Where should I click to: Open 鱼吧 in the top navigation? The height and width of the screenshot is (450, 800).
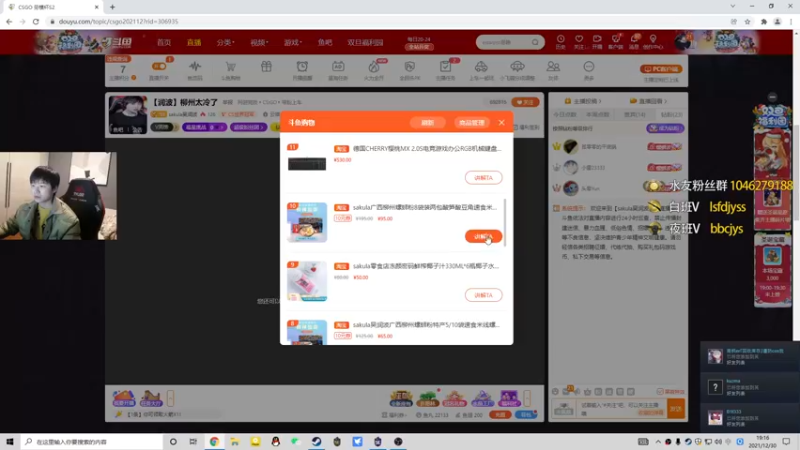point(324,42)
